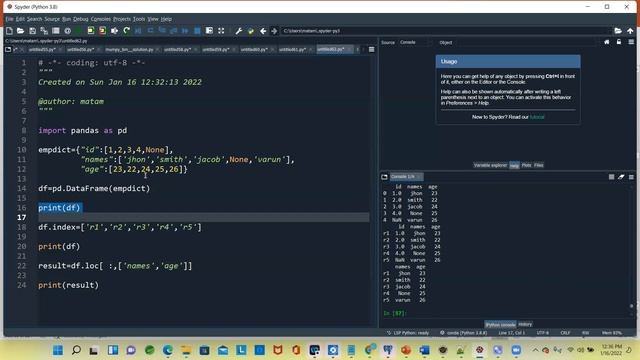The width and height of the screenshot is (640, 360).
Task: Click the Help pane home icon
Action: (607, 42)
